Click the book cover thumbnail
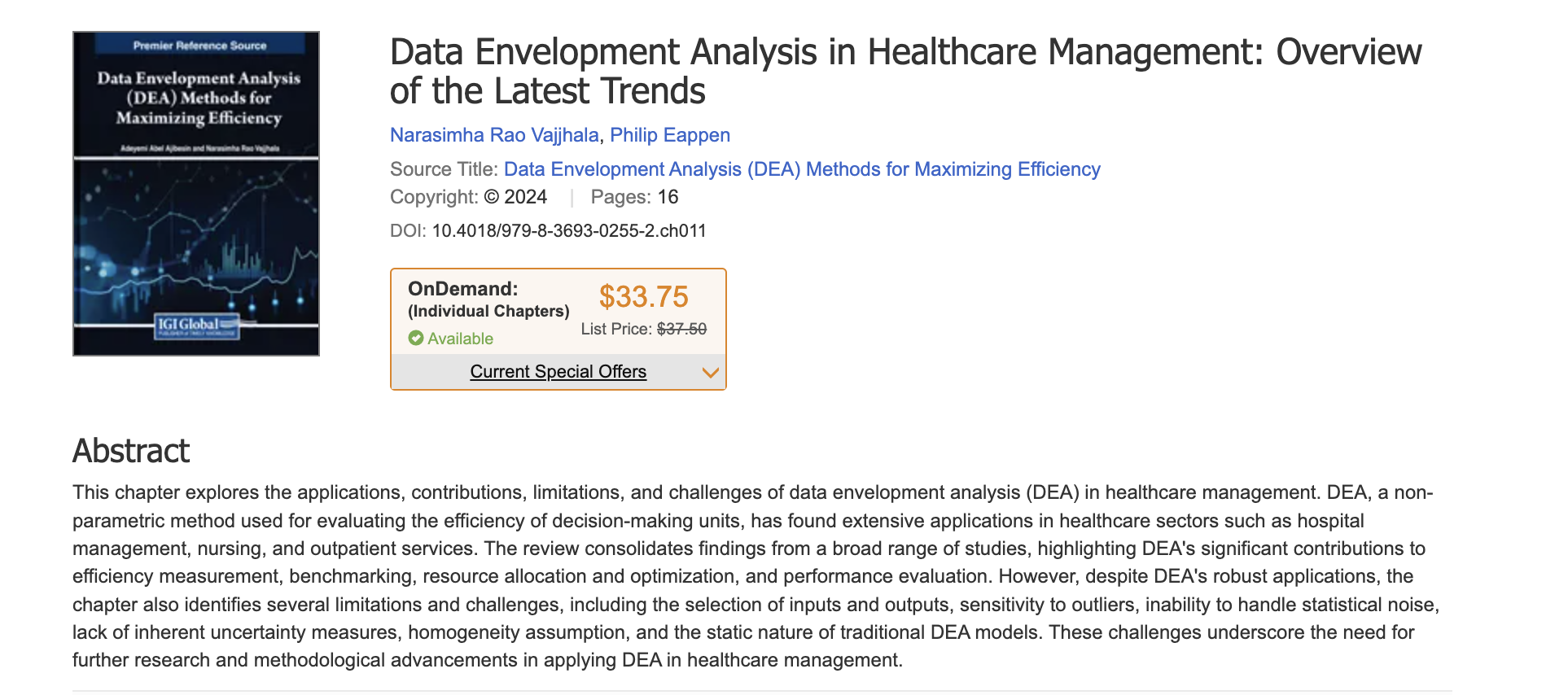The image size is (1568, 695). [196, 194]
